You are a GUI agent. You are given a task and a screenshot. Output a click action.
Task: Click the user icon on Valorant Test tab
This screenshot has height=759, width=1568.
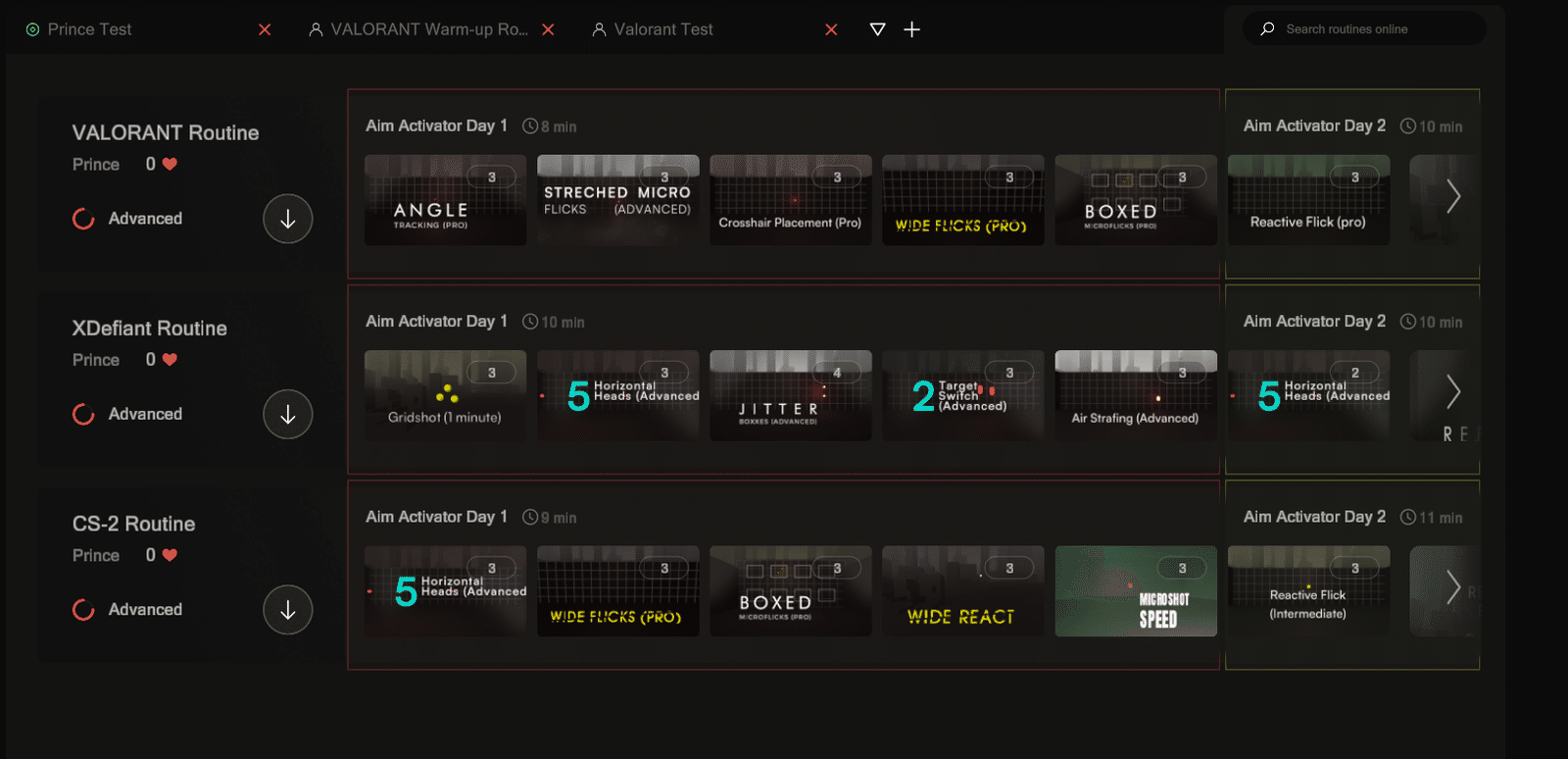599,29
